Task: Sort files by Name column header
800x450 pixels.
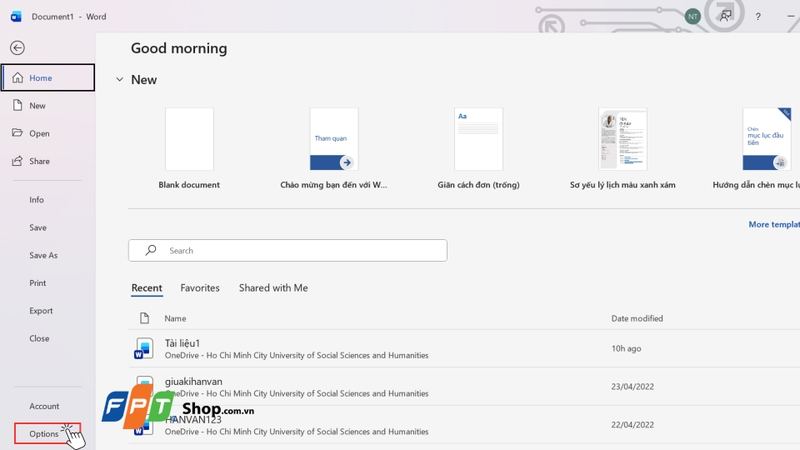Action: pos(175,318)
